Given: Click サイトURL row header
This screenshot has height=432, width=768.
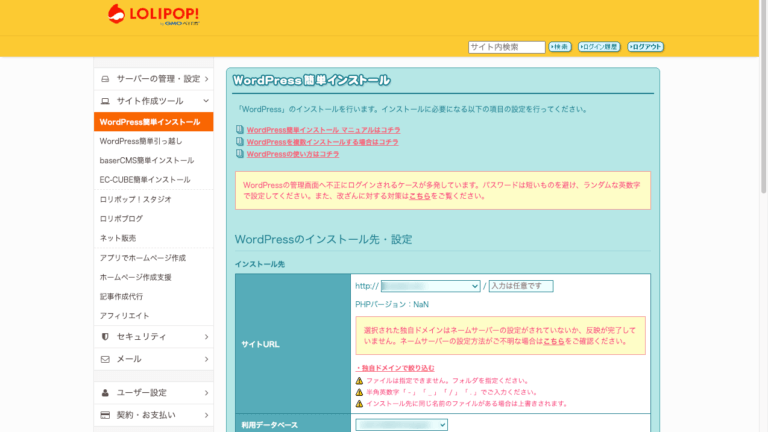Looking at the screenshot, I should click(x=293, y=344).
